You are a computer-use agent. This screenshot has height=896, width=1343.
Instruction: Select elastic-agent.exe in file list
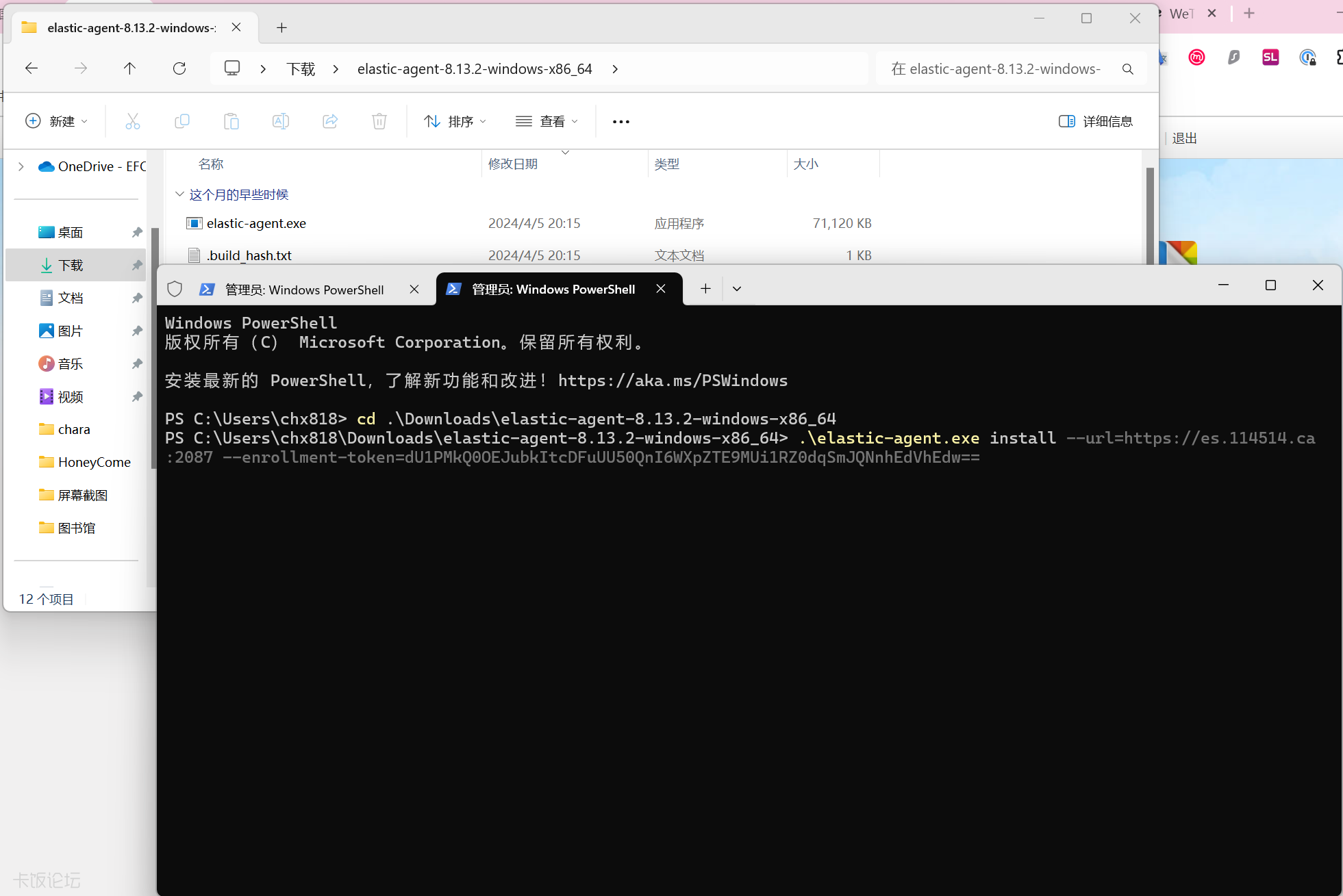(x=256, y=223)
